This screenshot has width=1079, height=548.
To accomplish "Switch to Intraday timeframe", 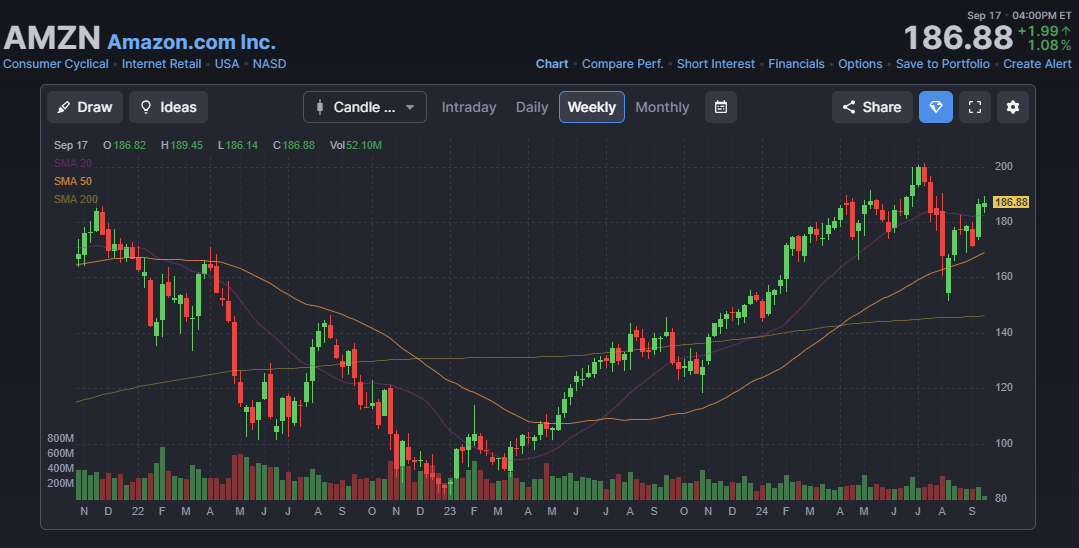I will tap(469, 107).
